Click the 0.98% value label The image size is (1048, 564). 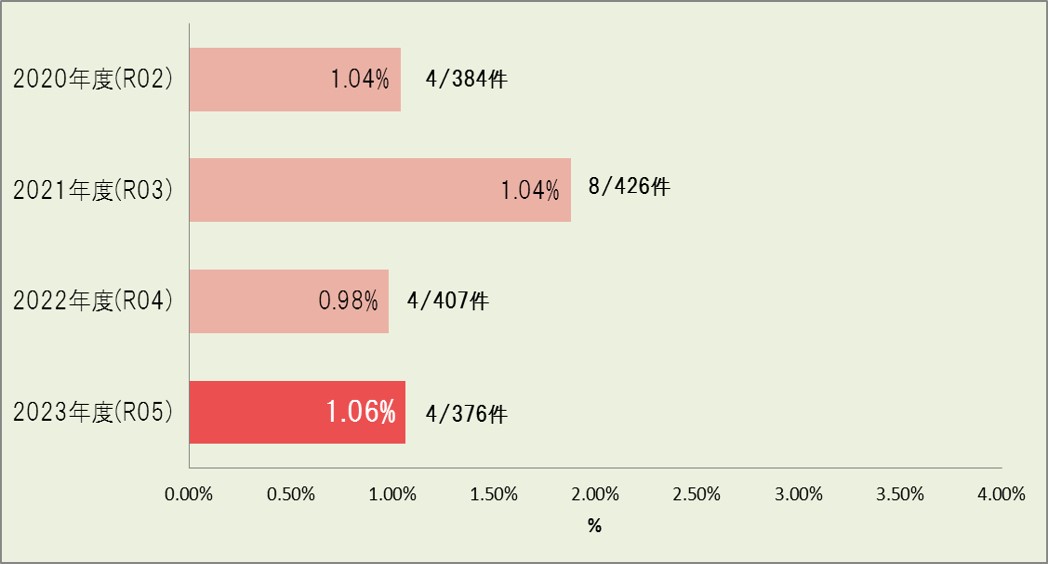[348, 301]
